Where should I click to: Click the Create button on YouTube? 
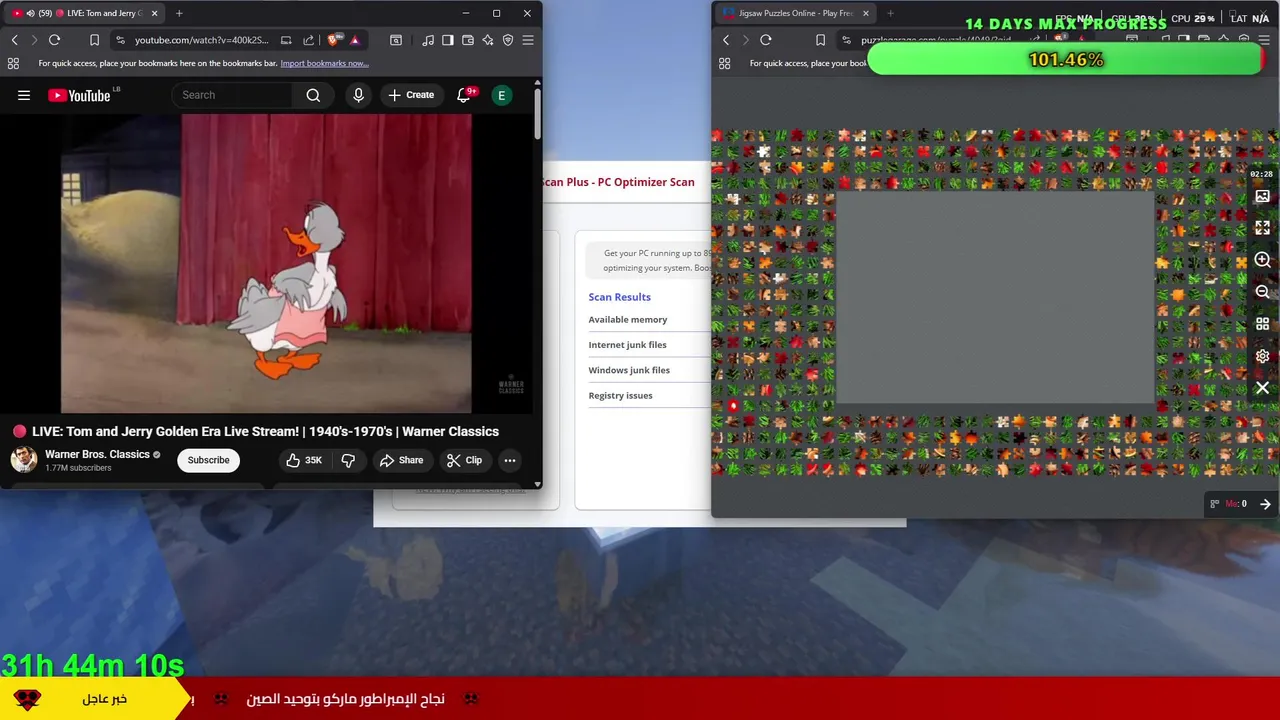click(411, 95)
